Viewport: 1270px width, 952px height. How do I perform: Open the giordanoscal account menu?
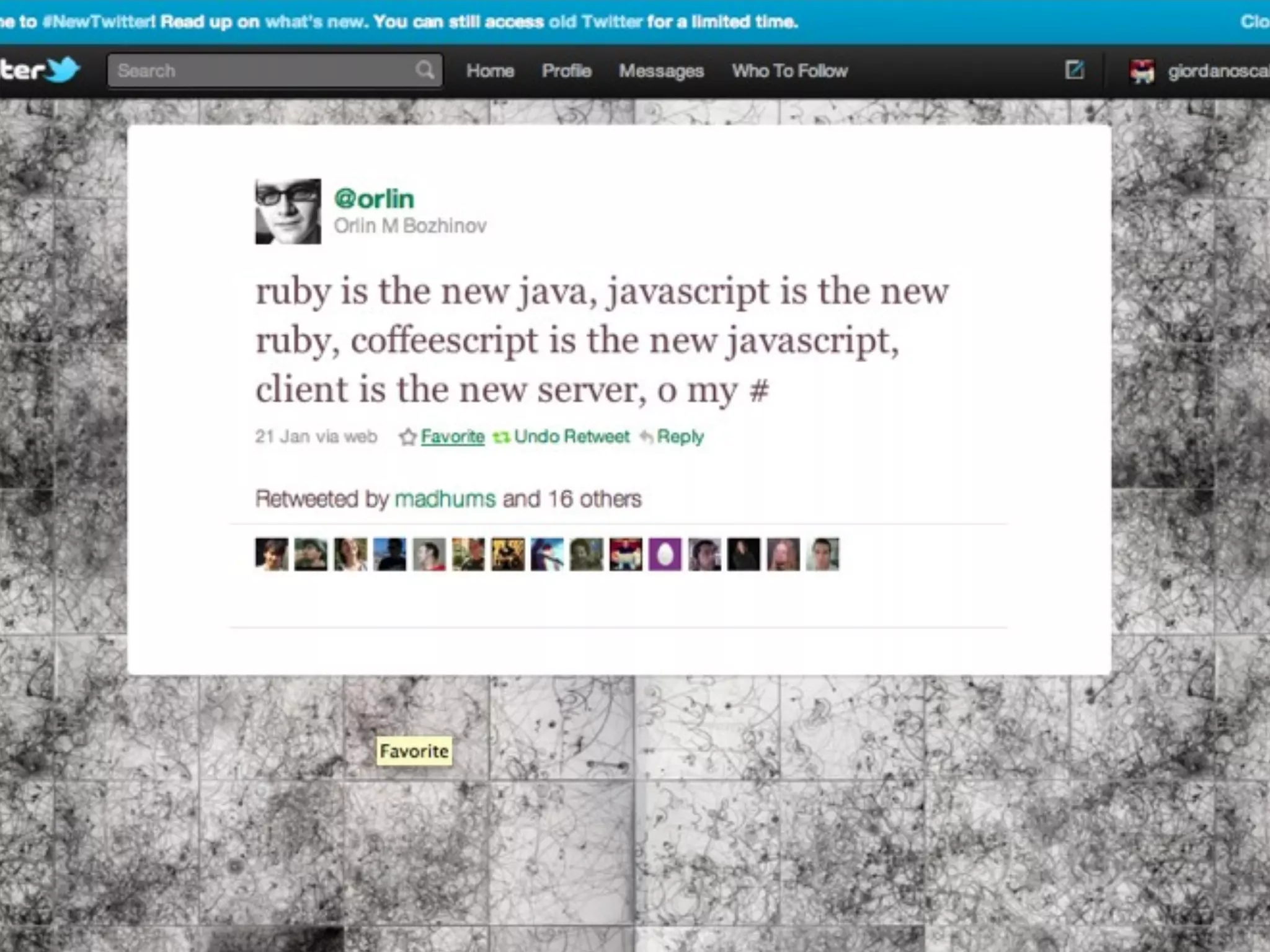pyautogui.click(x=1219, y=71)
